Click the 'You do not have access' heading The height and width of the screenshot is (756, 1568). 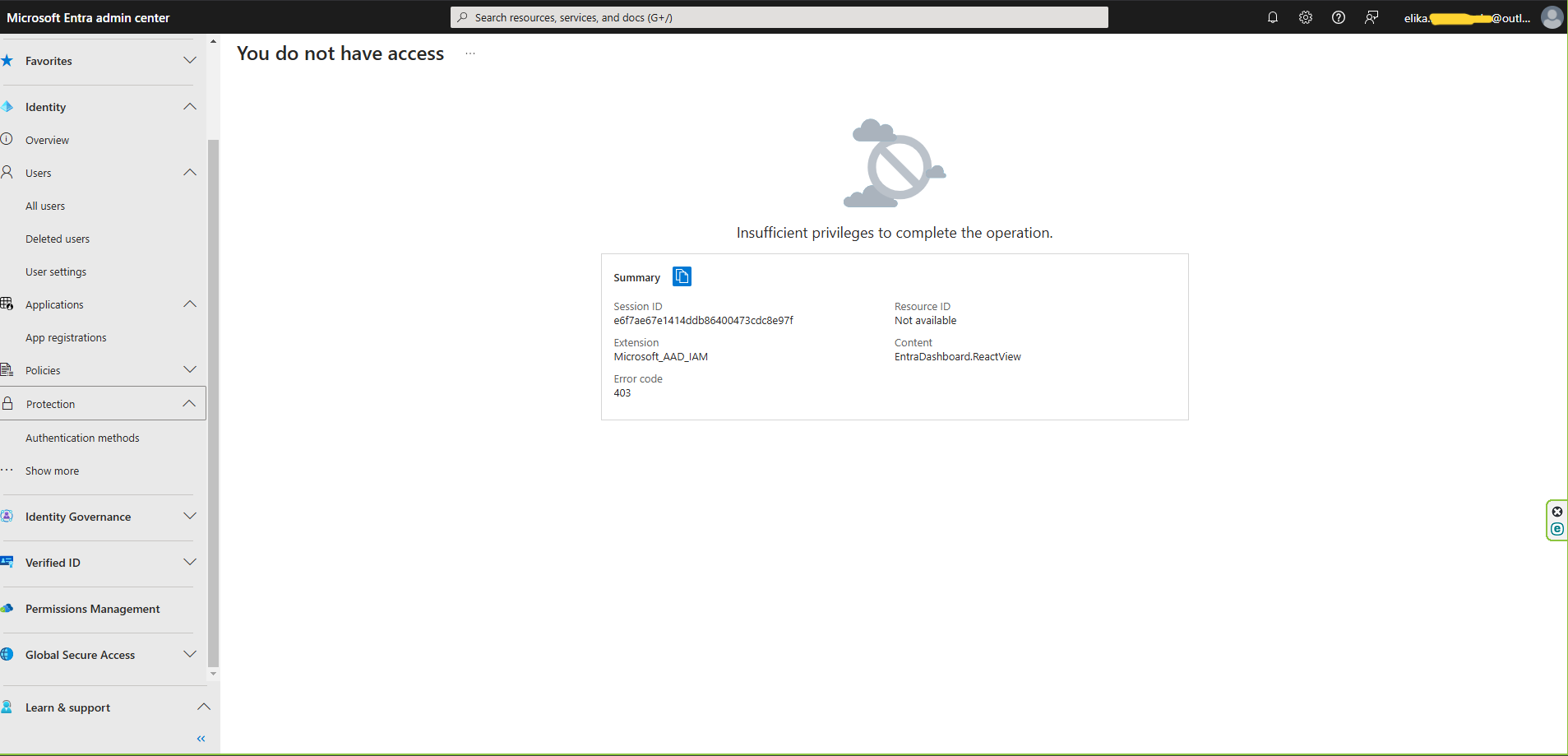pyautogui.click(x=340, y=53)
